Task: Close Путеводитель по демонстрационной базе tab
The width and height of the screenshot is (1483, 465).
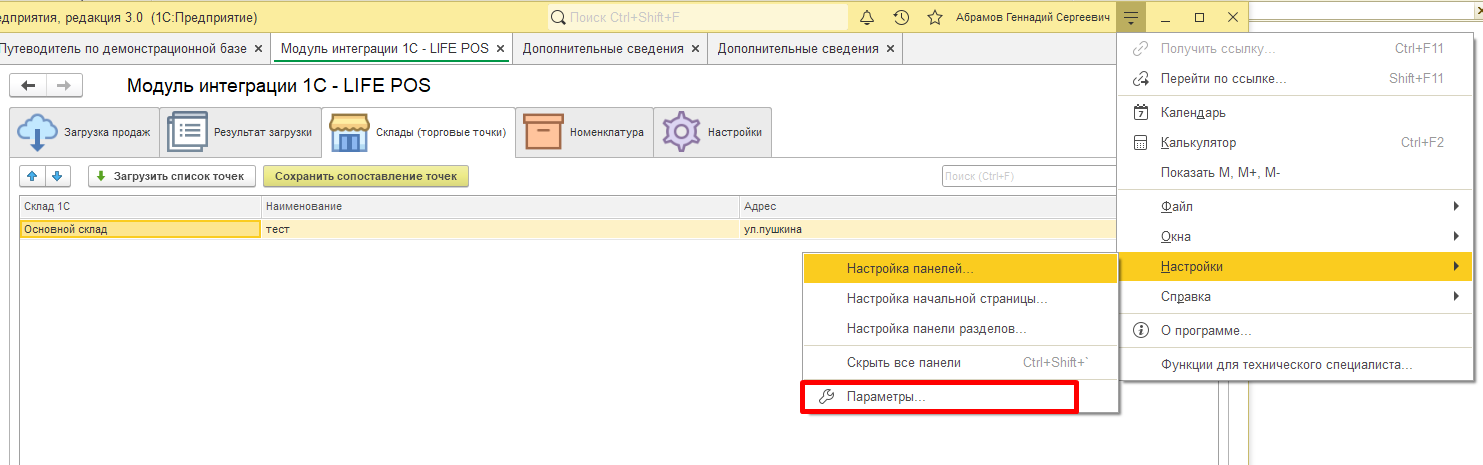Action: [x=258, y=48]
